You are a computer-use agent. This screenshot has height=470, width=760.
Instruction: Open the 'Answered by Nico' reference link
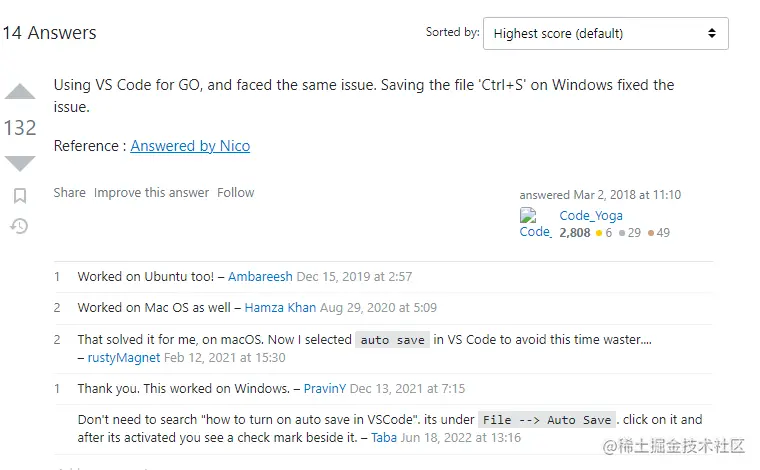coord(190,146)
